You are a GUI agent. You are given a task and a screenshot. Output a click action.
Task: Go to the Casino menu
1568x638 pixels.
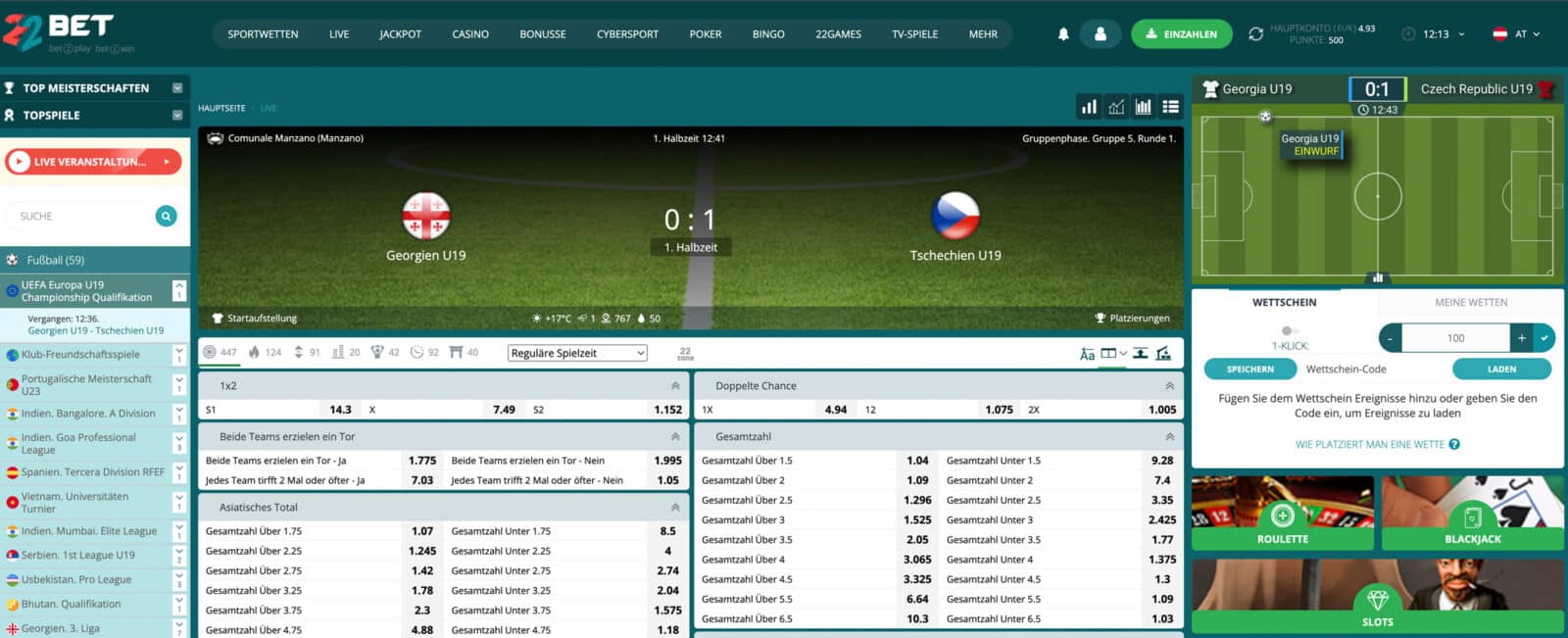point(470,34)
